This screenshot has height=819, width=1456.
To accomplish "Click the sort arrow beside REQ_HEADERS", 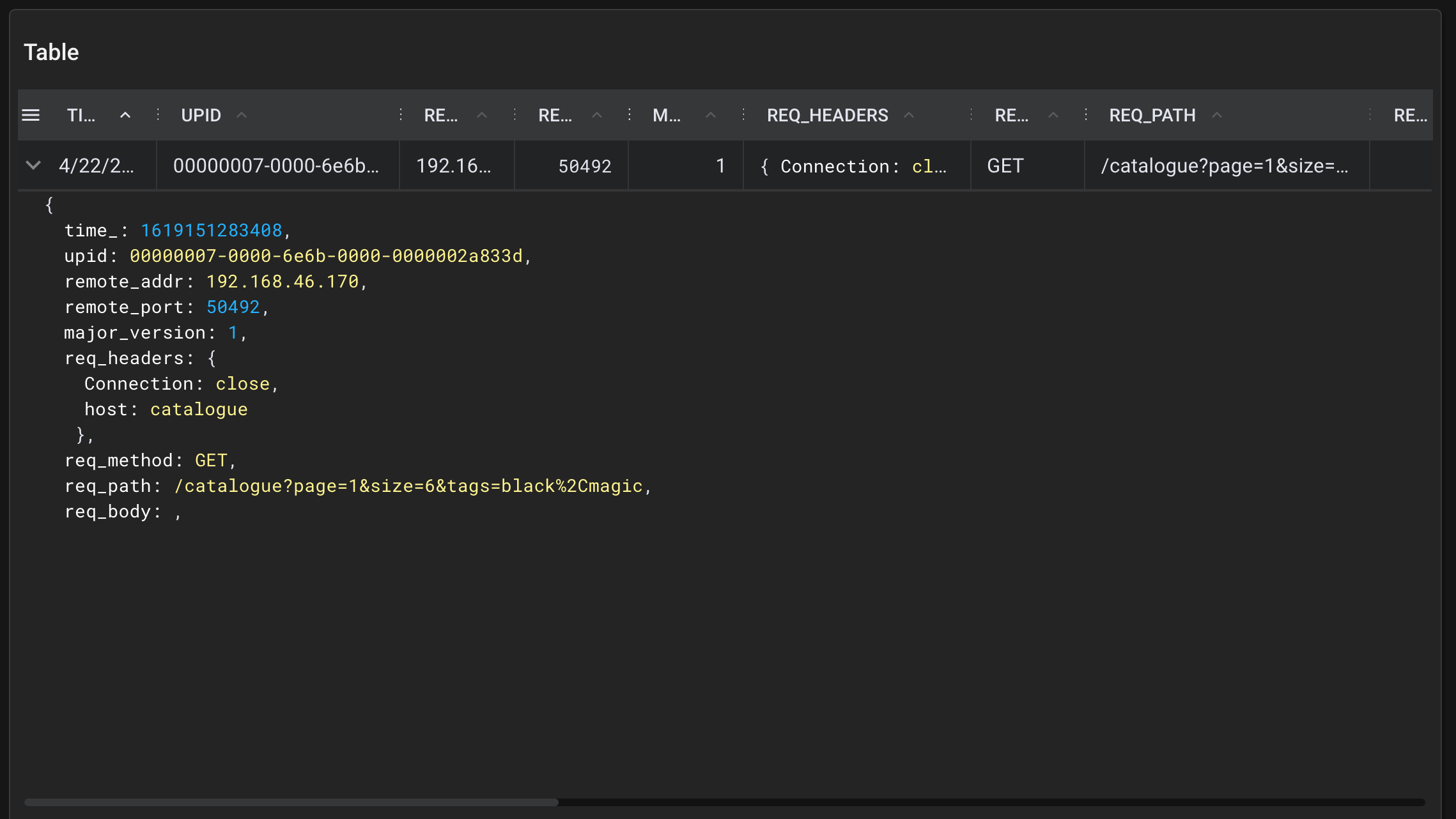I will tap(909, 115).
